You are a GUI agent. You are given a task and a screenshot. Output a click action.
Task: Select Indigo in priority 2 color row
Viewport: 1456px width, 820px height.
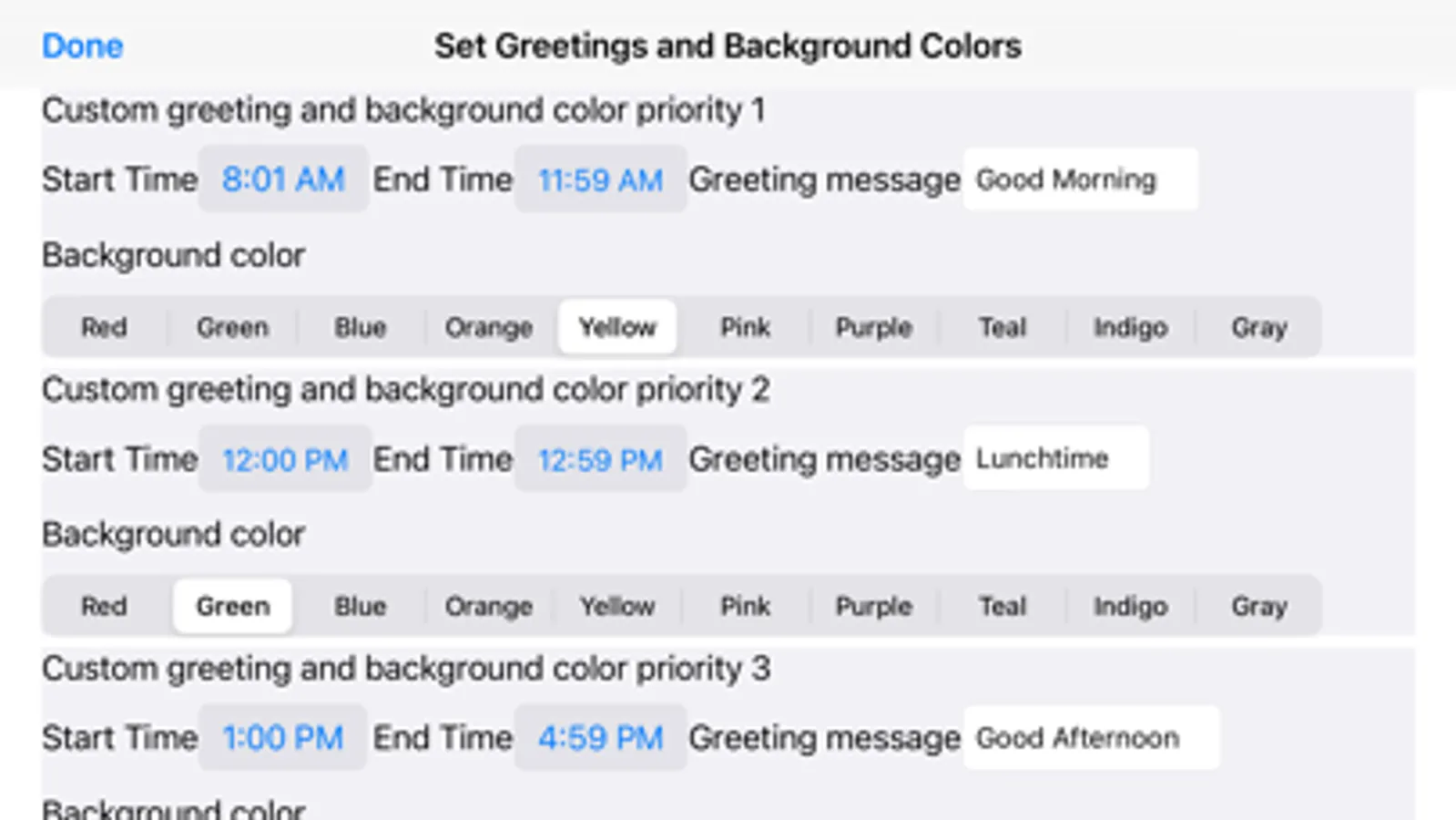tap(1130, 606)
